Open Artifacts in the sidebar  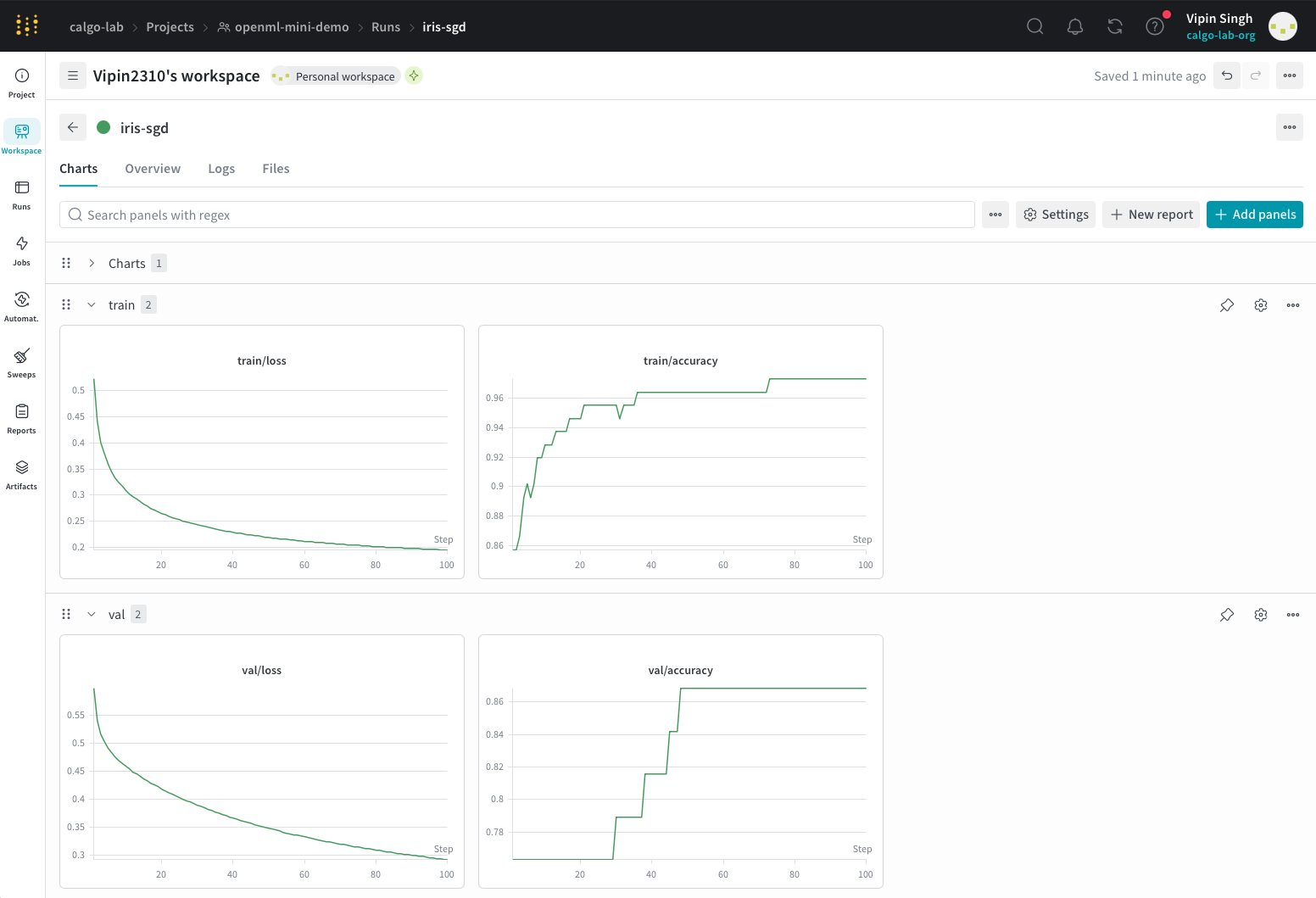pyautogui.click(x=22, y=475)
